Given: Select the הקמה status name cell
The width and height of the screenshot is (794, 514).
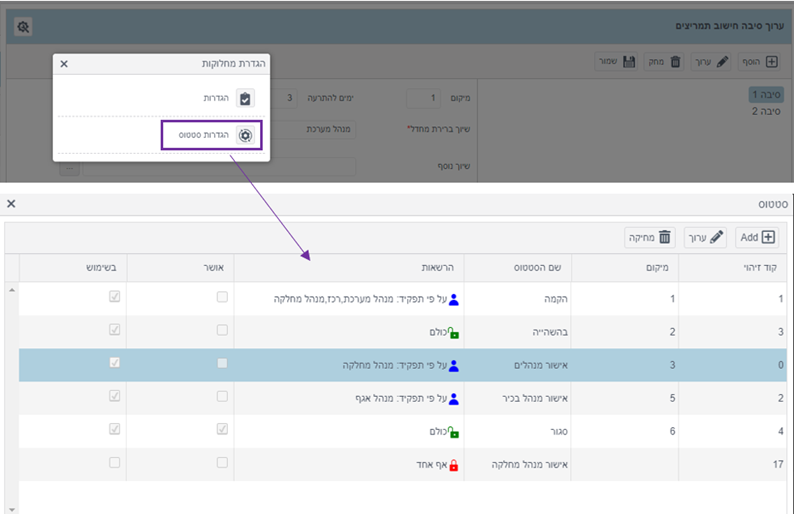Looking at the screenshot, I should (x=518, y=299).
